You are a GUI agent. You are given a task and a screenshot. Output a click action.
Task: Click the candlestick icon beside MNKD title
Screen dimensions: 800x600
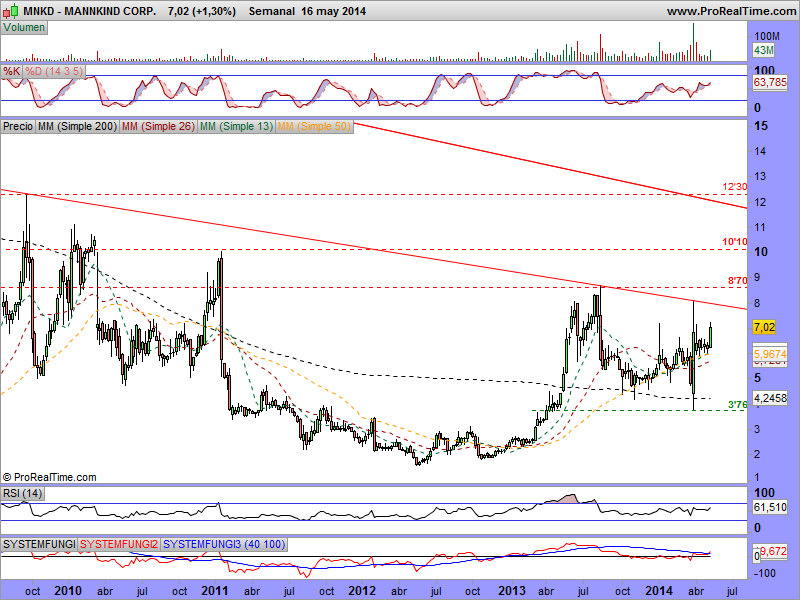11,10
